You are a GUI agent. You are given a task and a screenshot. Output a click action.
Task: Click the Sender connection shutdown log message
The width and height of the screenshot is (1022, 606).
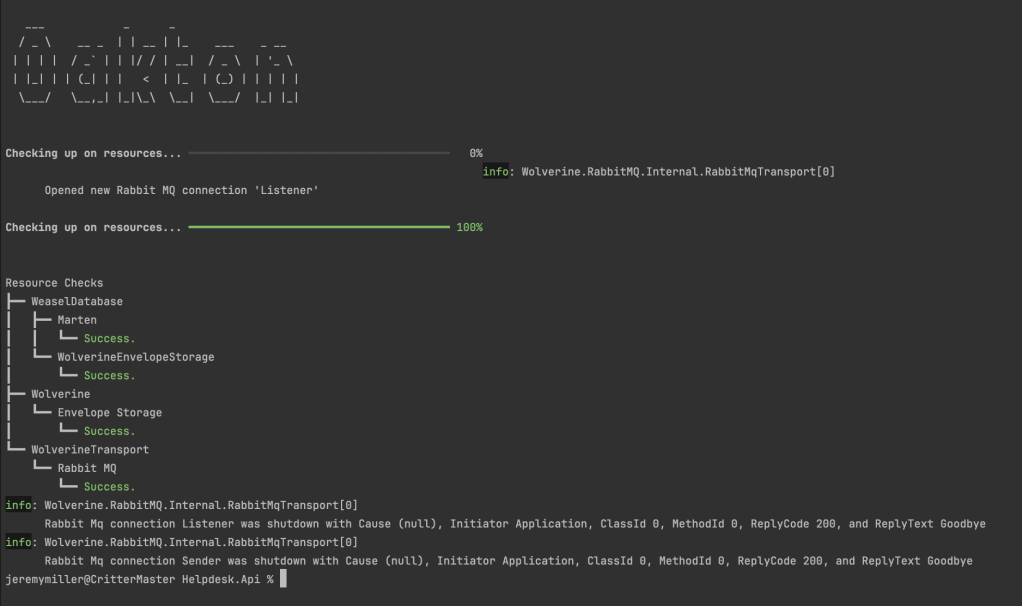pyautogui.click(x=508, y=561)
